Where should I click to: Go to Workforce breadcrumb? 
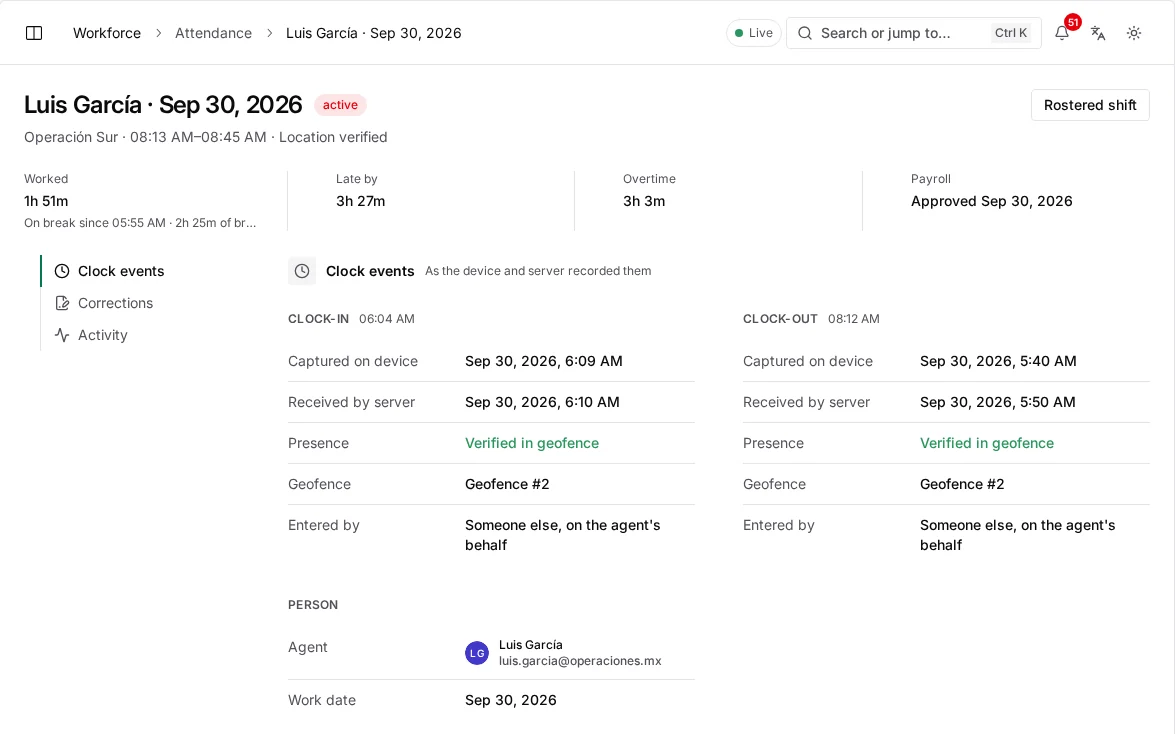tap(106, 33)
